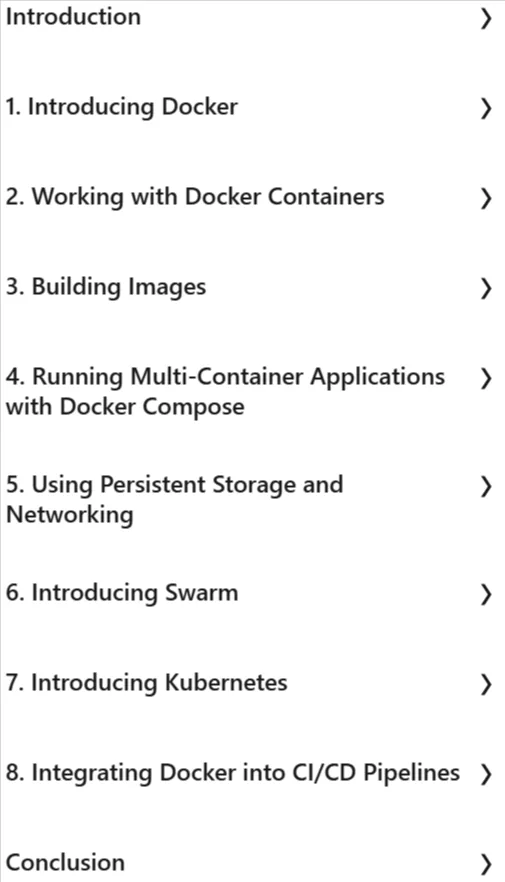Select Running Multi-Container Applications with Docker Compose
Screen dimensions: 505x882
click(x=226, y=392)
